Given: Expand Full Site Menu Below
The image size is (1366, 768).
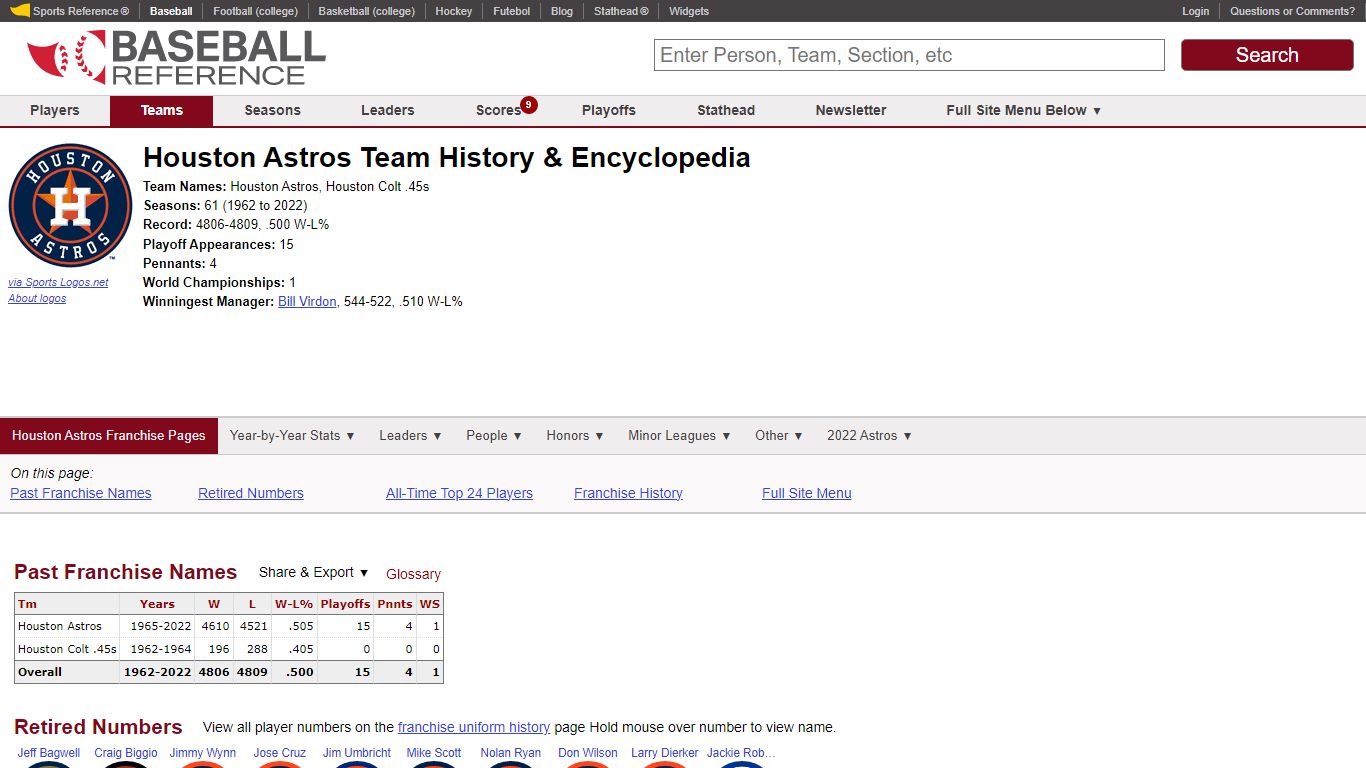Looking at the screenshot, I should (x=1024, y=110).
